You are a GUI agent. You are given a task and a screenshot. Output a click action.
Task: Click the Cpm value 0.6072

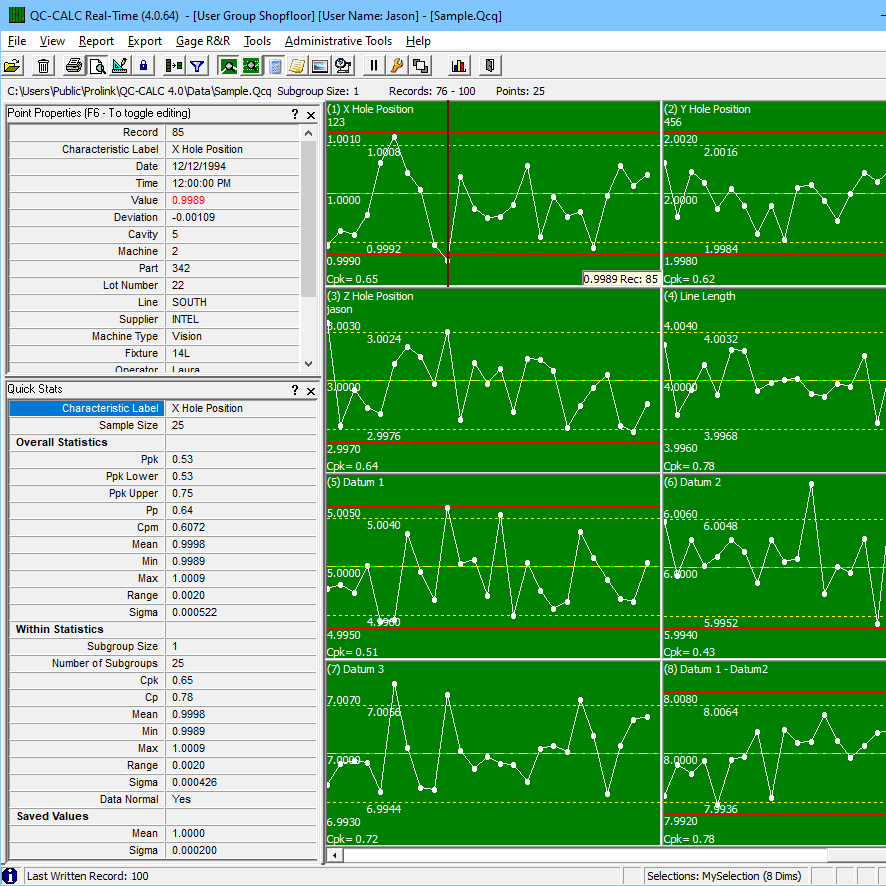coord(241,527)
